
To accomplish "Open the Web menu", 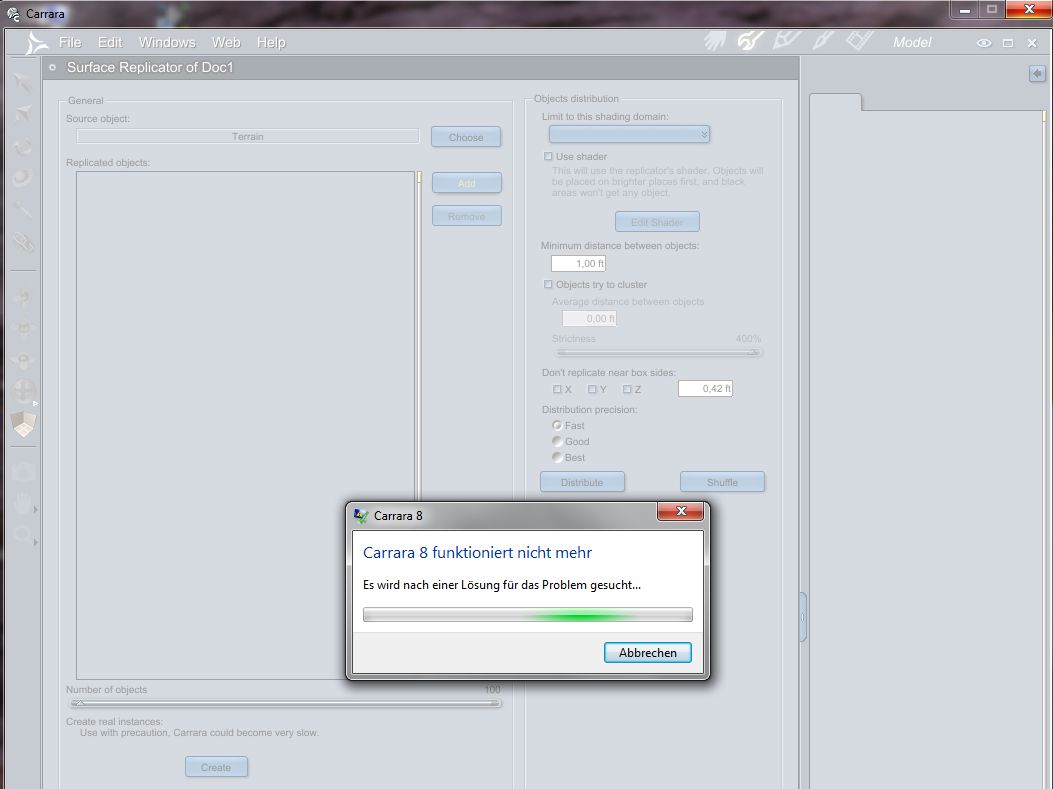I will coord(226,42).
